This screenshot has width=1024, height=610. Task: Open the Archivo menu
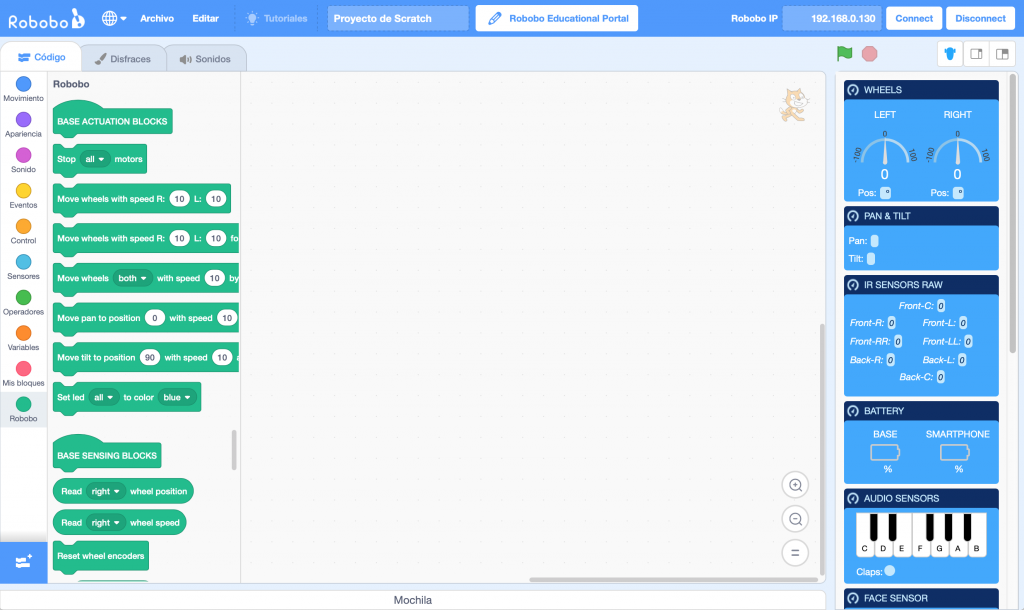[156, 18]
